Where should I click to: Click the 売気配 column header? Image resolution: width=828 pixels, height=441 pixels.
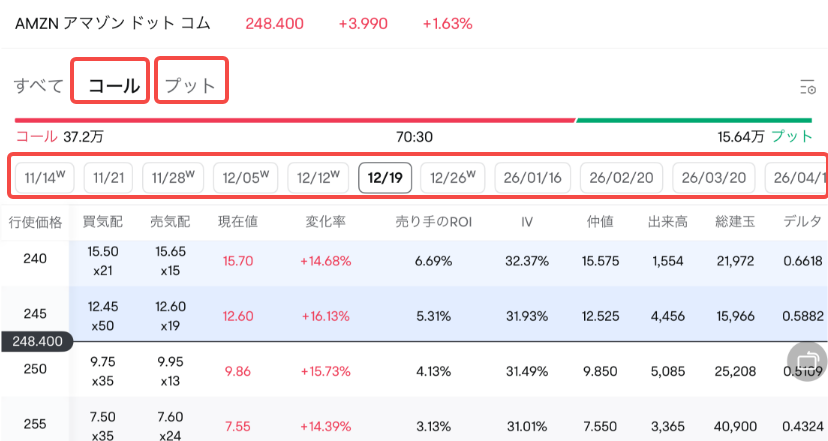pos(170,222)
